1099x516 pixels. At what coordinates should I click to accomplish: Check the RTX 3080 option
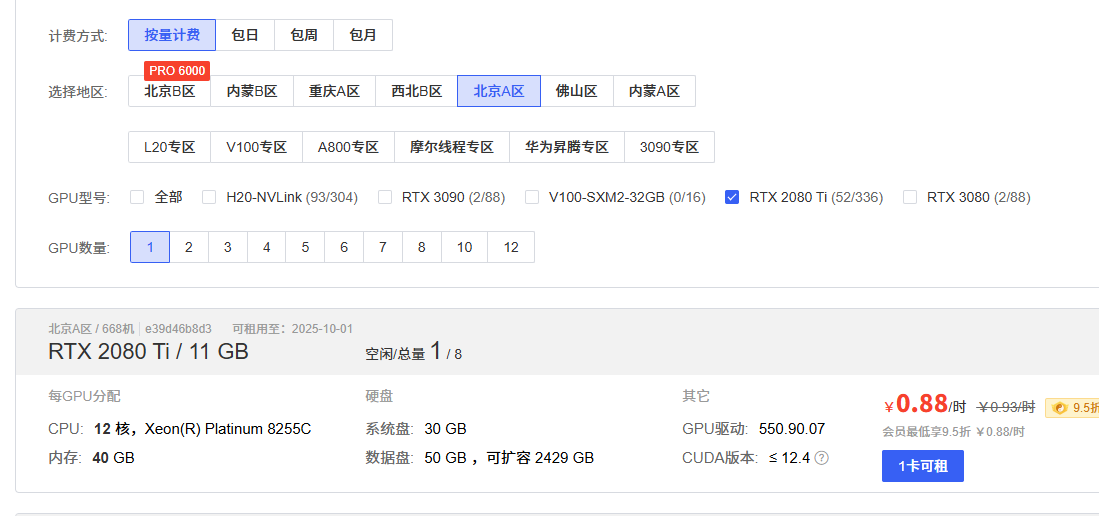[910, 197]
